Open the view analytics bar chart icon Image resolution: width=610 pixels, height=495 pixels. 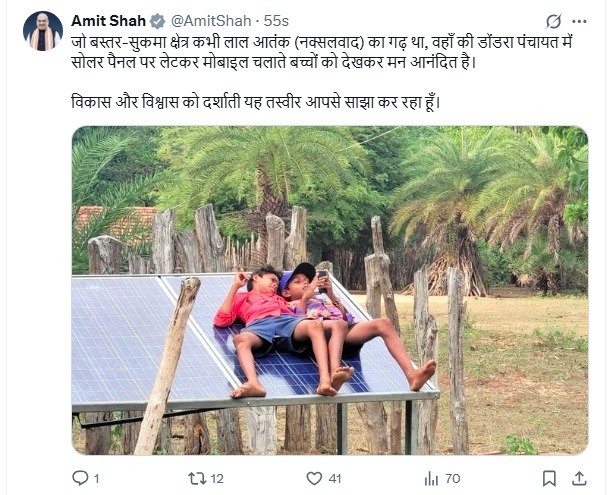(x=429, y=478)
